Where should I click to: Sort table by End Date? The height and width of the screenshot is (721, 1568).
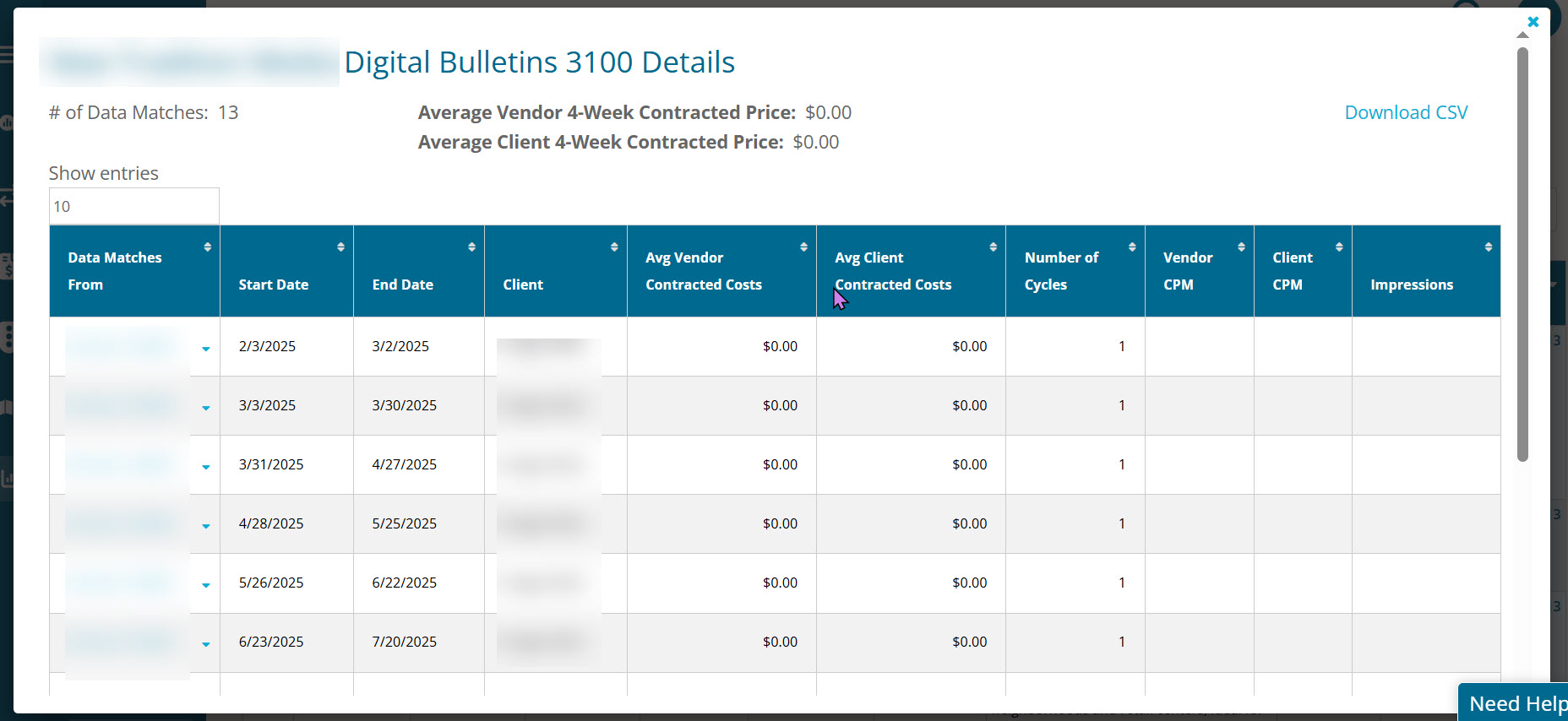coord(418,271)
